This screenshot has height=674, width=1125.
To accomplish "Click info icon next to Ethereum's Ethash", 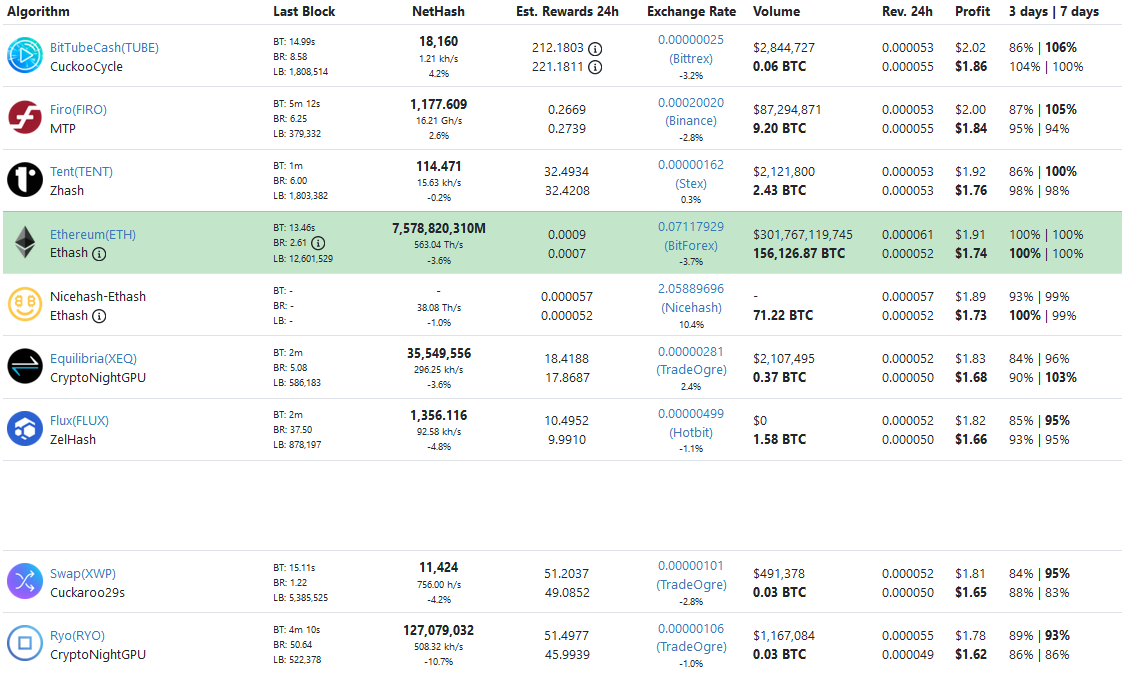I will pos(100,254).
